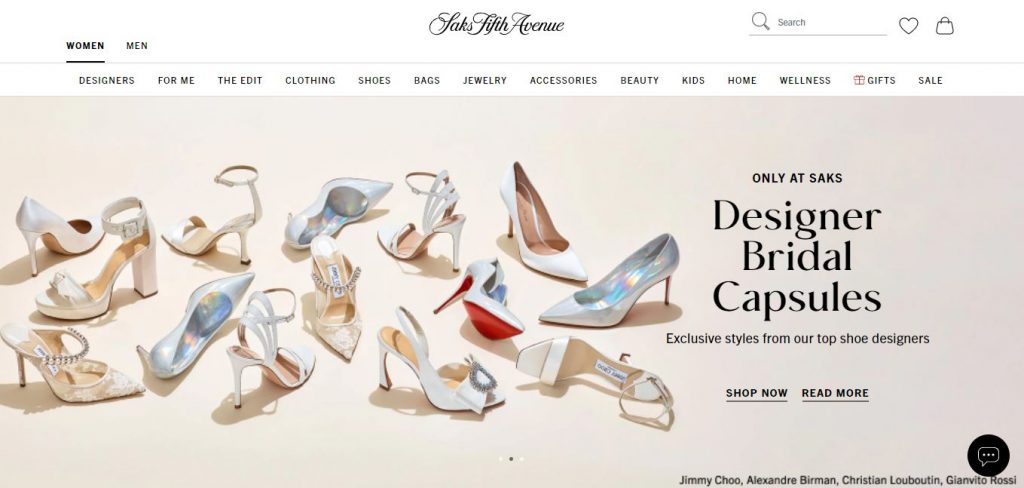Open the Gifts menu with gift icon
The image size is (1024, 488).
tap(874, 80)
